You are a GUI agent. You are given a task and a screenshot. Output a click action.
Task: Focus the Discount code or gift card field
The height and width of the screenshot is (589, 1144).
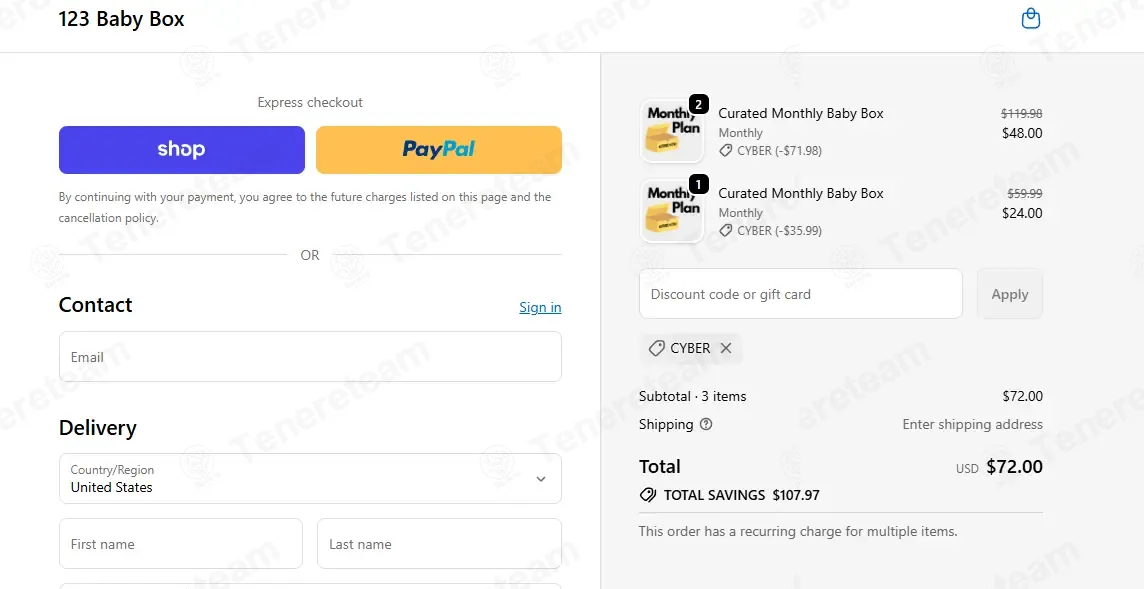click(800, 294)
